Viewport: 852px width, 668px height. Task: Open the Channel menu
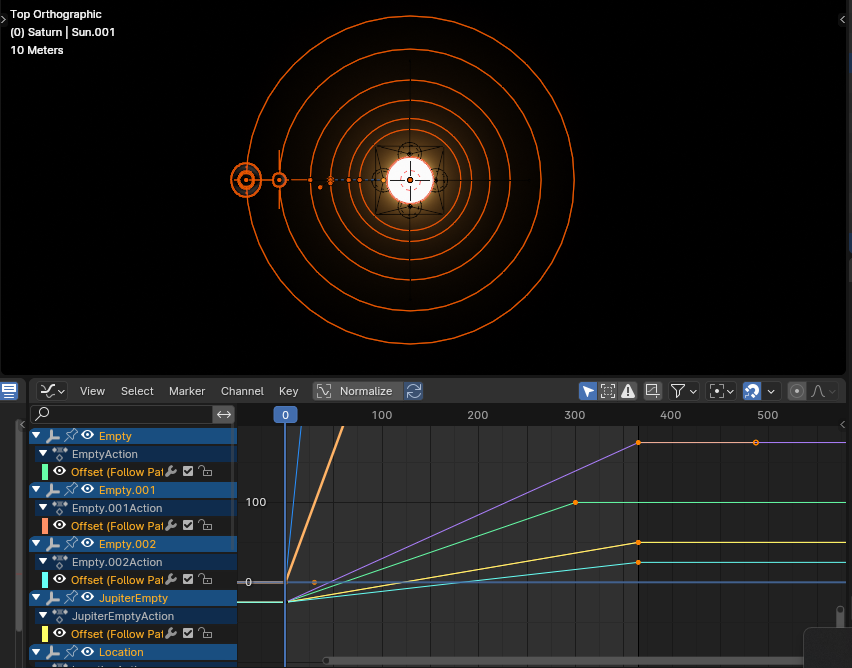(242, 391)
